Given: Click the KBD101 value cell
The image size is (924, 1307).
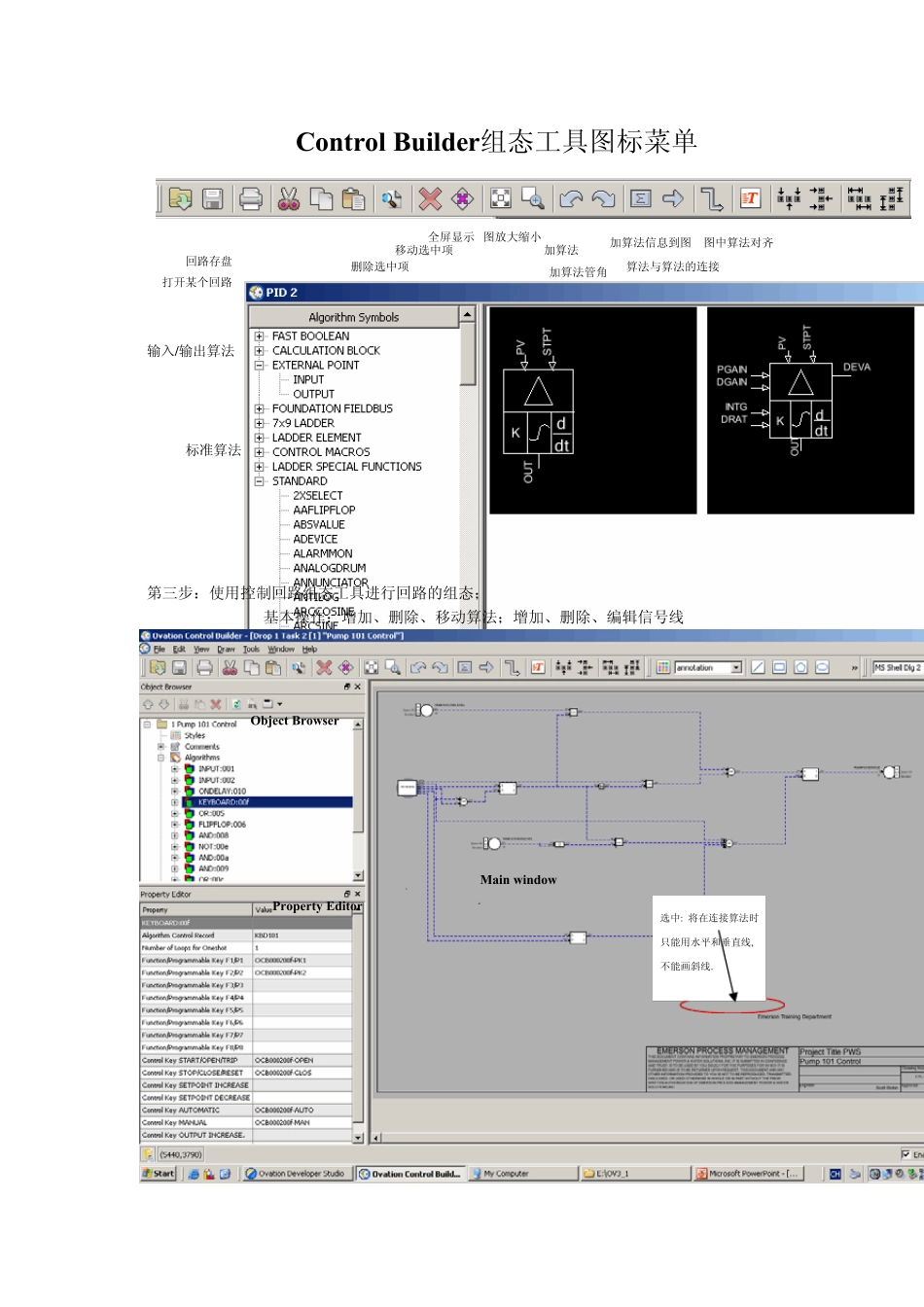Looking at the screenshot, I should tap(302, 936).
